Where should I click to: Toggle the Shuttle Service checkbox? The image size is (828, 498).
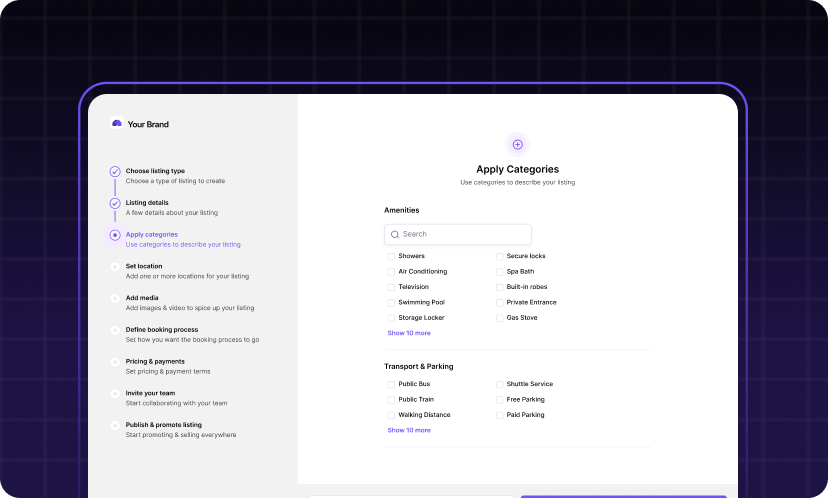pos(499,384)
